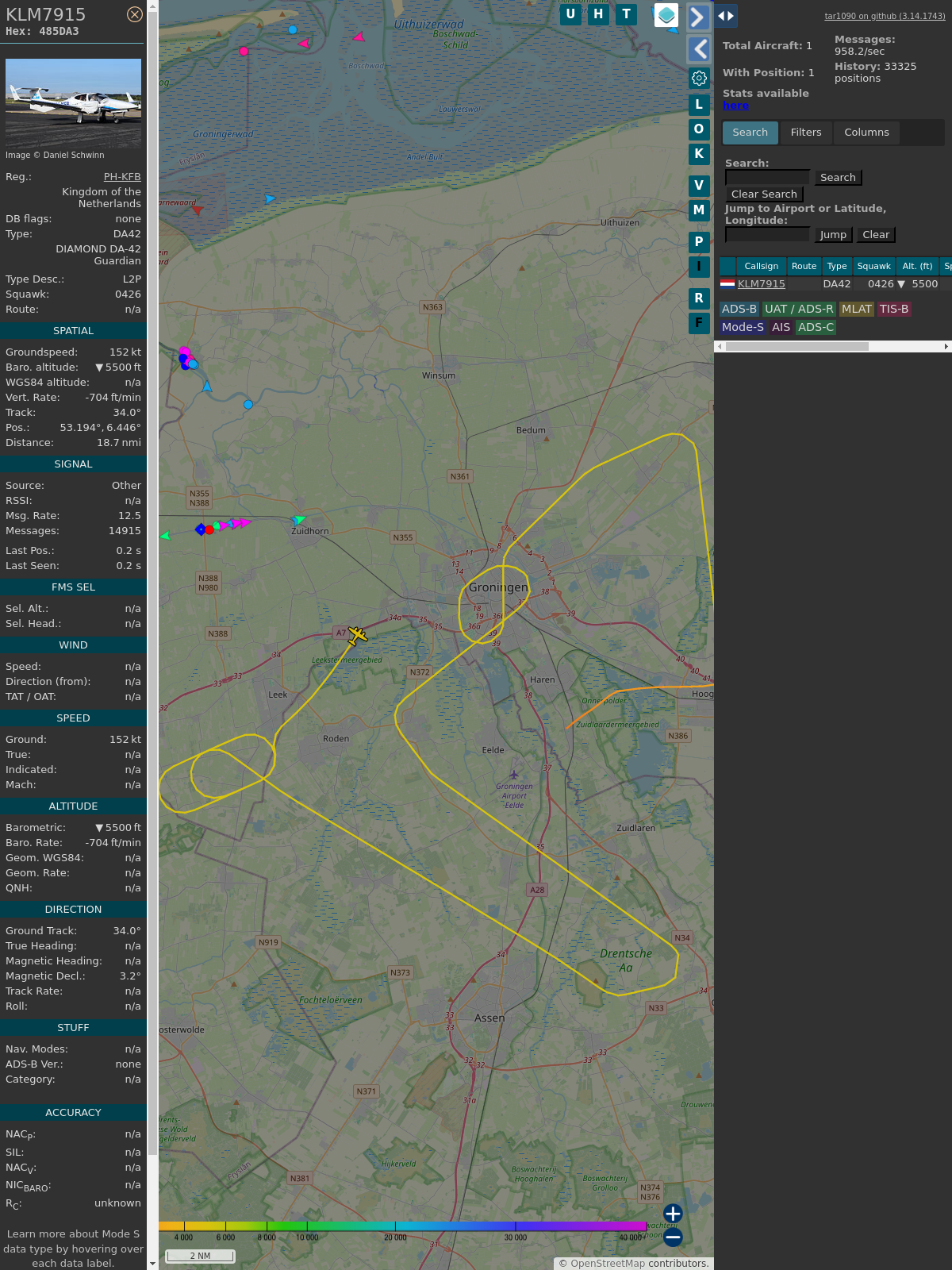Image resolution: width=952 pixels, height=1270 pixels.
Task: Switch to the Columns tab
Action: pyautogui.click(x=866, y=133)
